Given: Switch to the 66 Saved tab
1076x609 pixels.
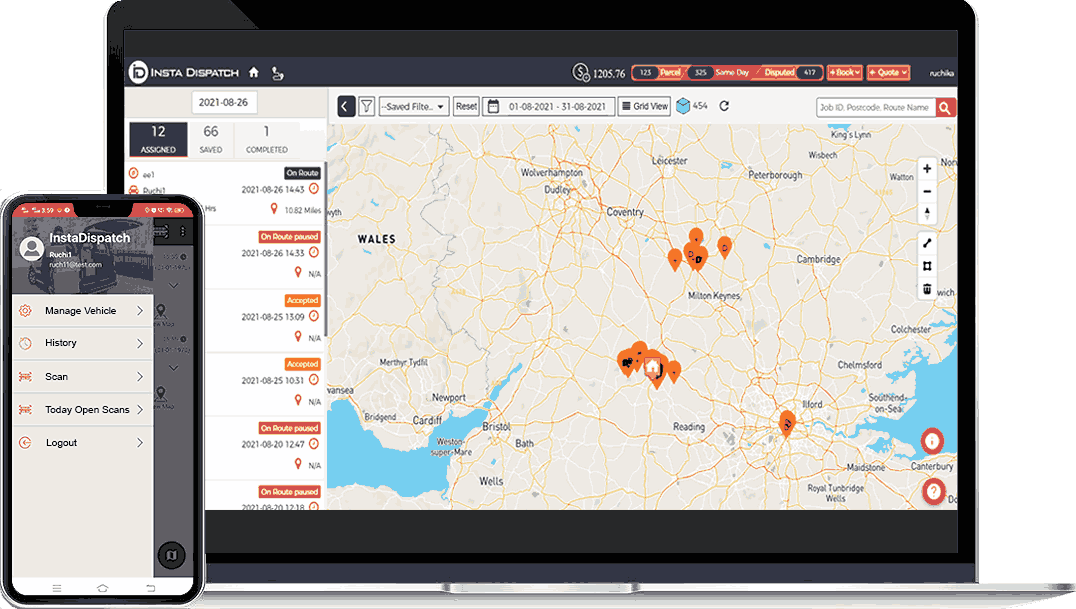Looking at the screenshot, I should coord(211,139).
